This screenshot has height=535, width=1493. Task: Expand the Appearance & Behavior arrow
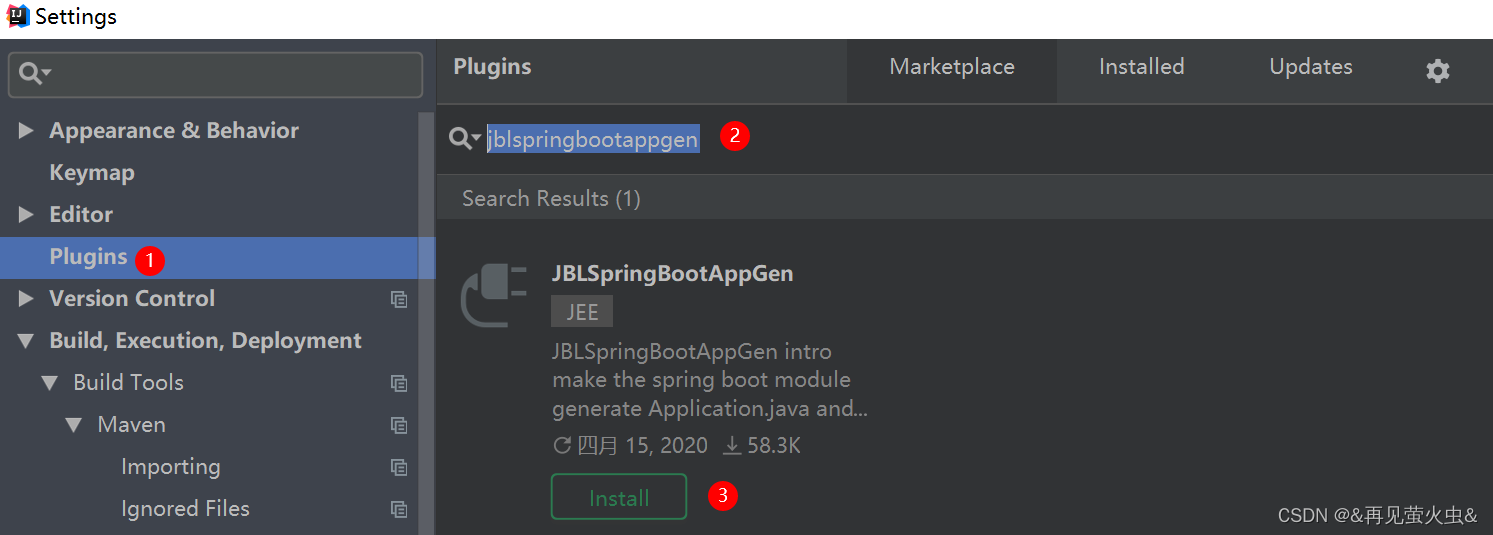coord(26,131)
